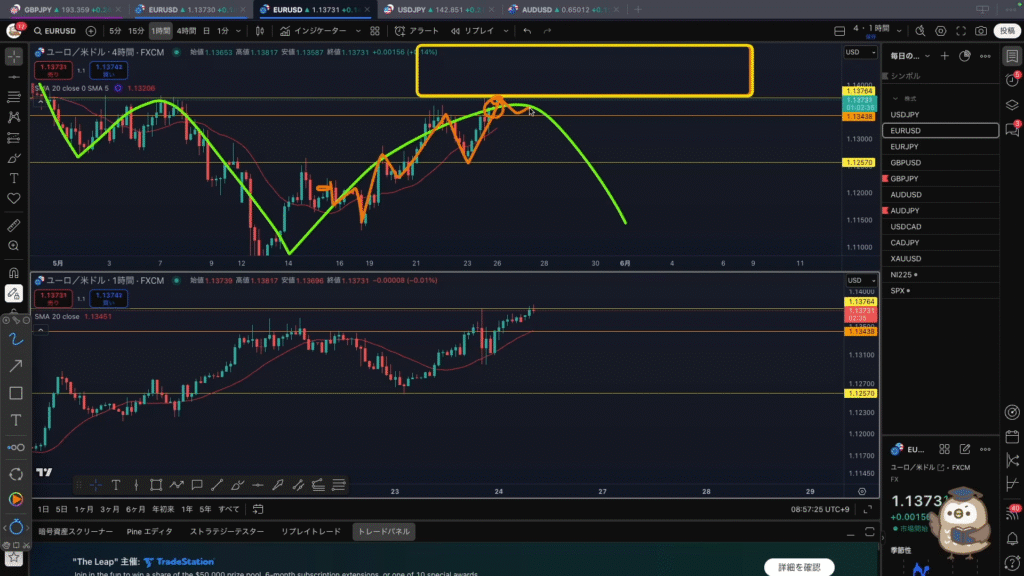Switch to the GBPJPY browser tab
Viewport: 1024px width, 576px height.
63,10
